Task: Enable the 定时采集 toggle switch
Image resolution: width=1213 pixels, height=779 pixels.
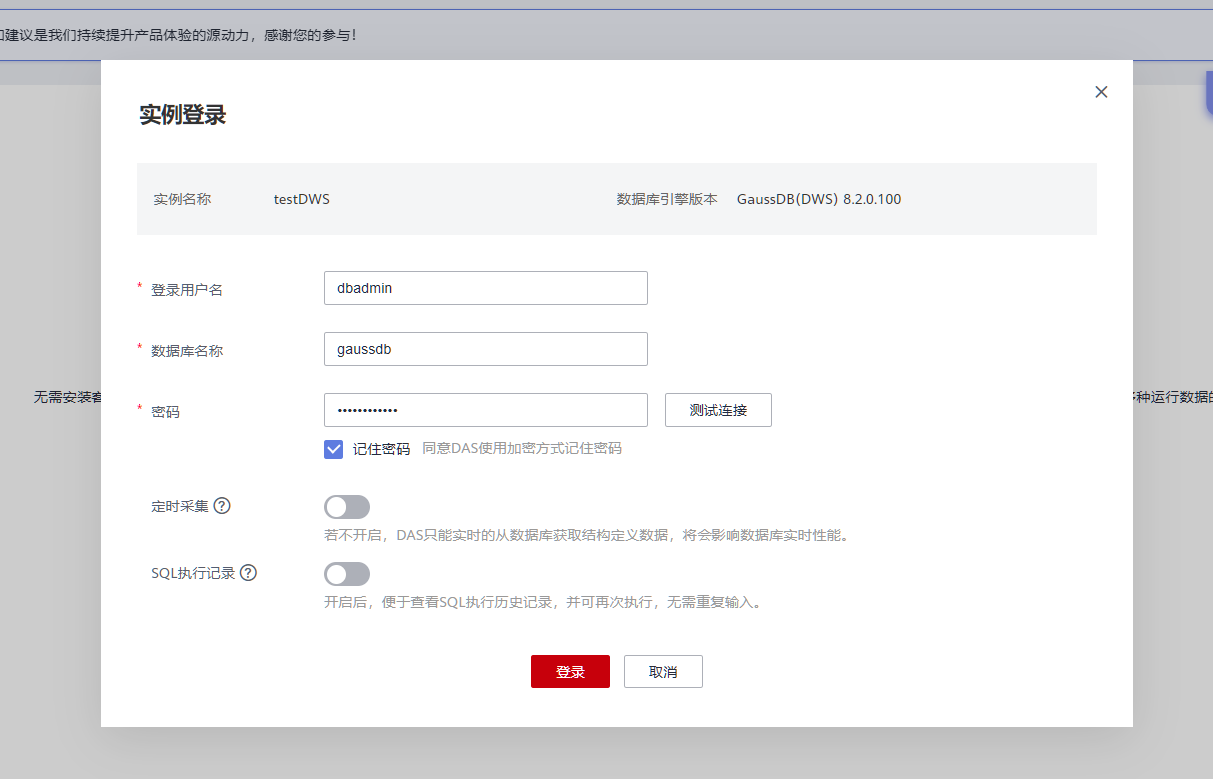Action: [x=347, y=507]
